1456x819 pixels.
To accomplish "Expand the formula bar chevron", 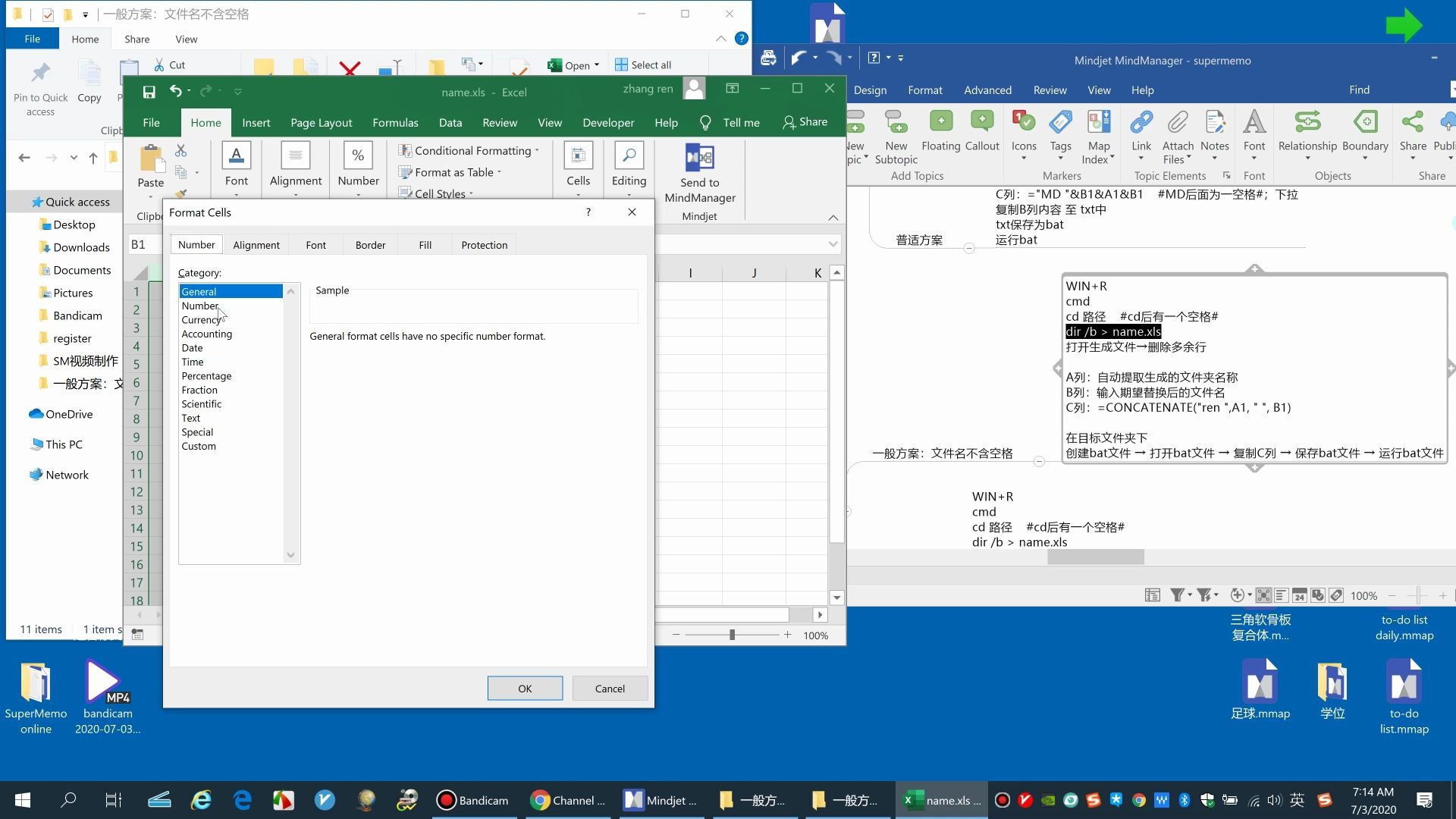I will tap(833, 244).
